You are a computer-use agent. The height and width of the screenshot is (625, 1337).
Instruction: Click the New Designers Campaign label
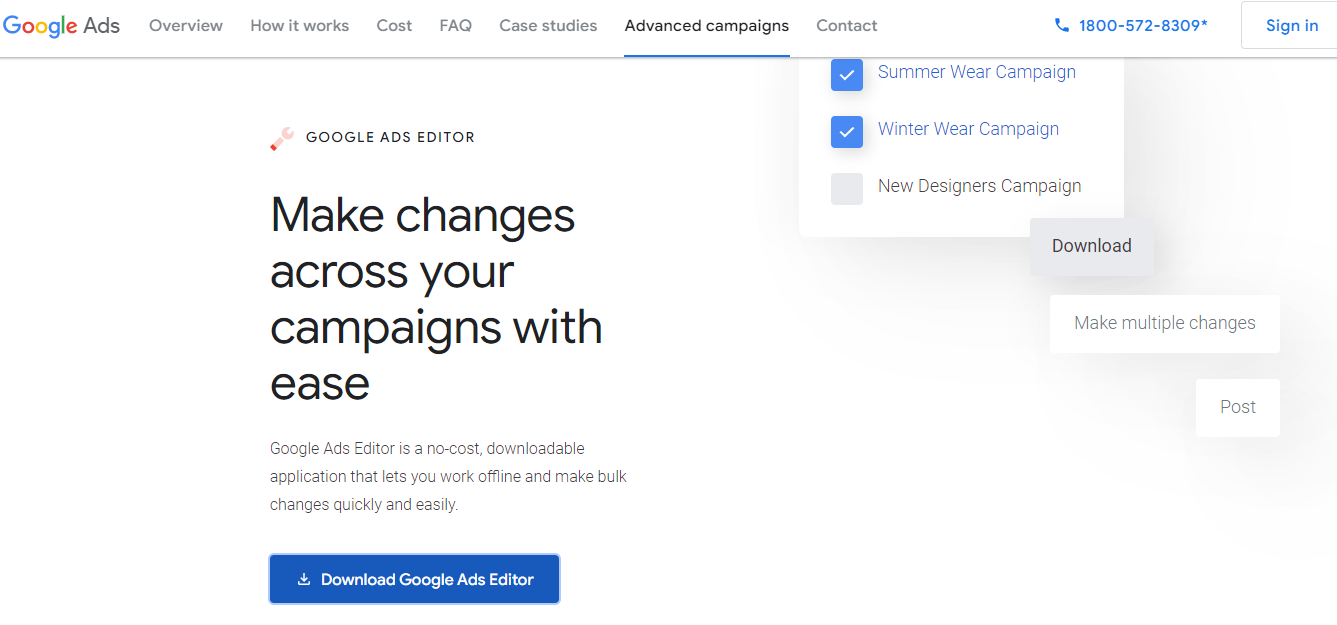tap(979, 186)
